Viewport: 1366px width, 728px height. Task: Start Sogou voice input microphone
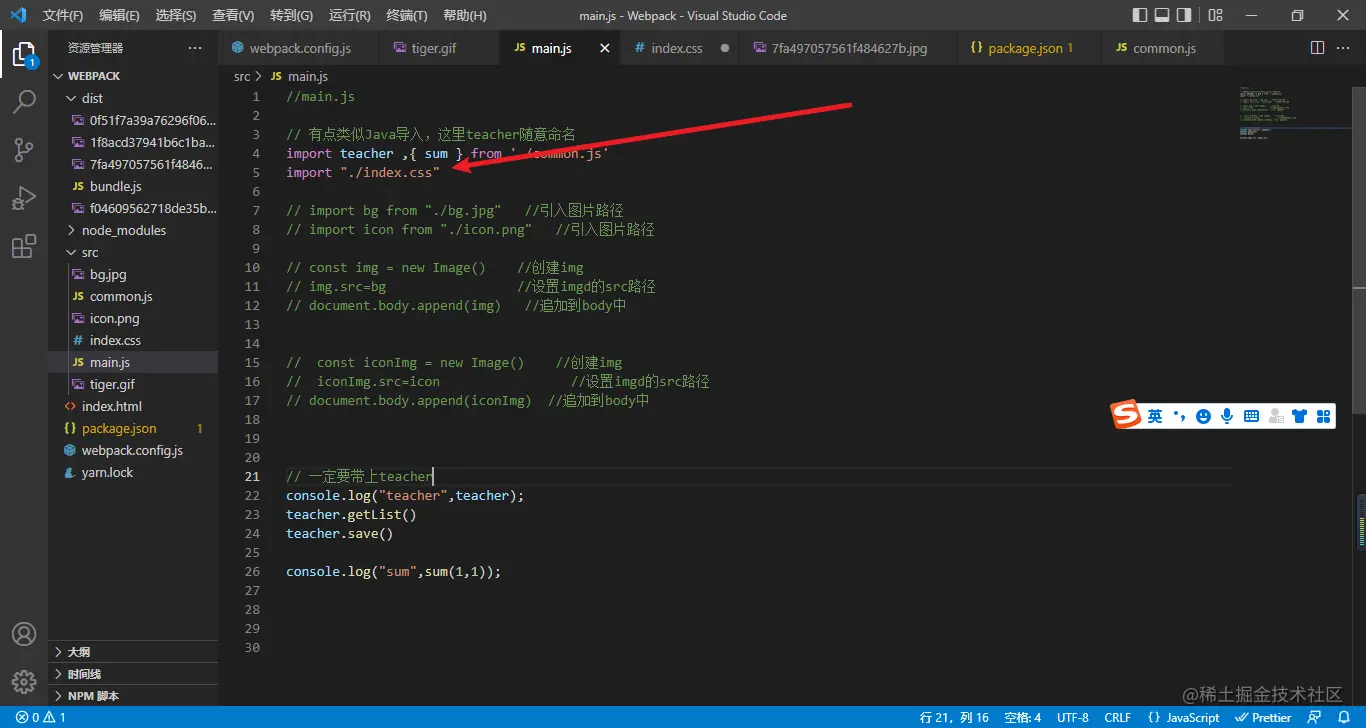[x=1227, y=416]
